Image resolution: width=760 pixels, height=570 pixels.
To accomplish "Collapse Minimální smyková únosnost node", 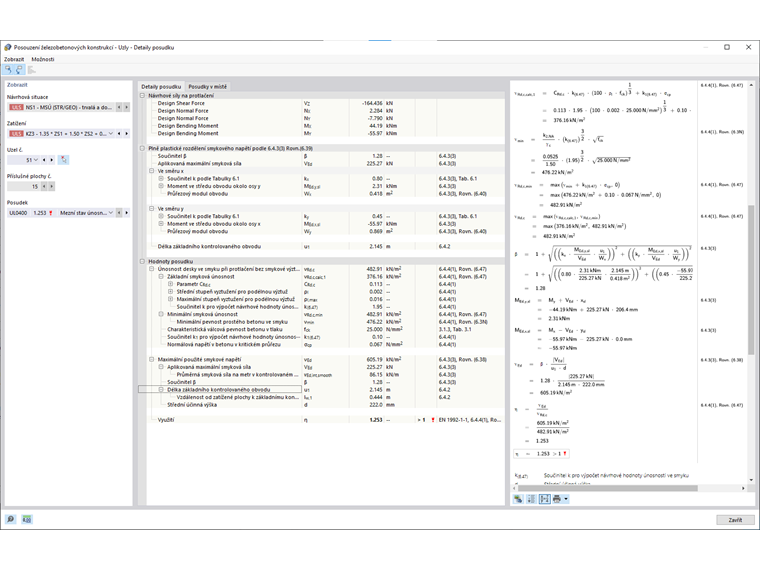I will 161,314.
